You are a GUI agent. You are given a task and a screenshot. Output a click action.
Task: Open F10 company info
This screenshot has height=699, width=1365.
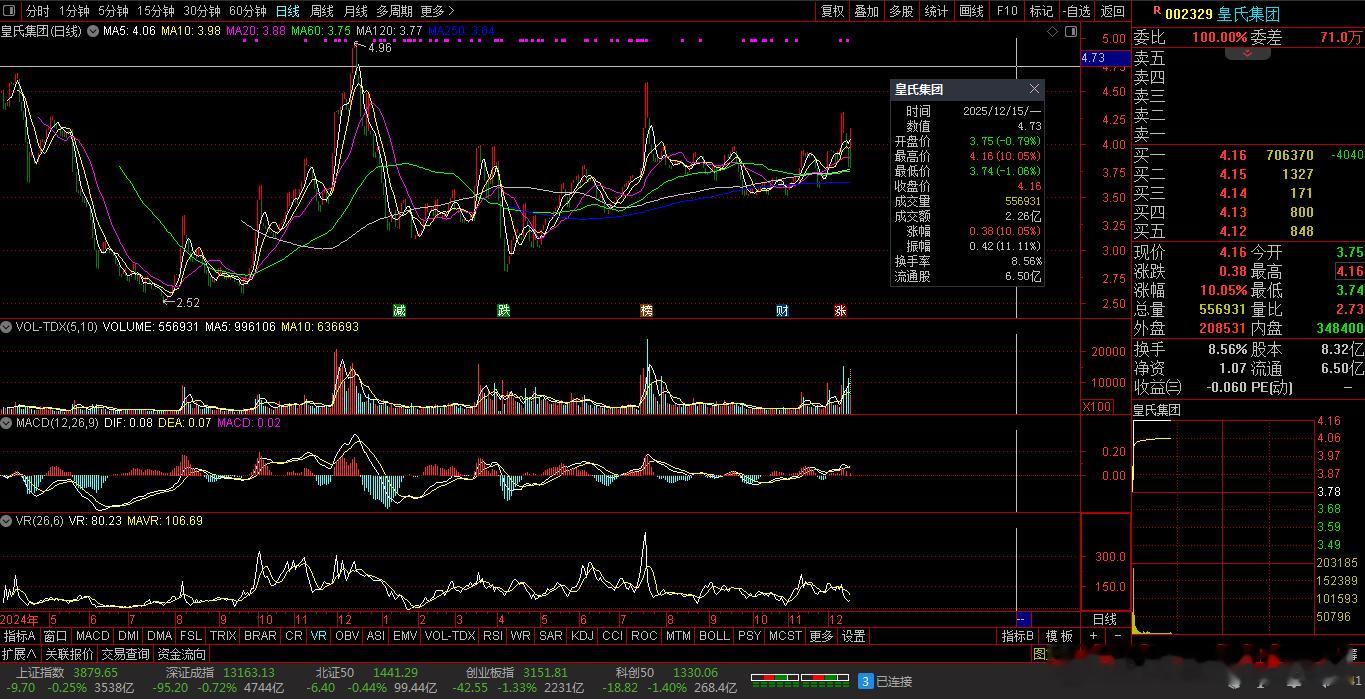(1006, 11)
